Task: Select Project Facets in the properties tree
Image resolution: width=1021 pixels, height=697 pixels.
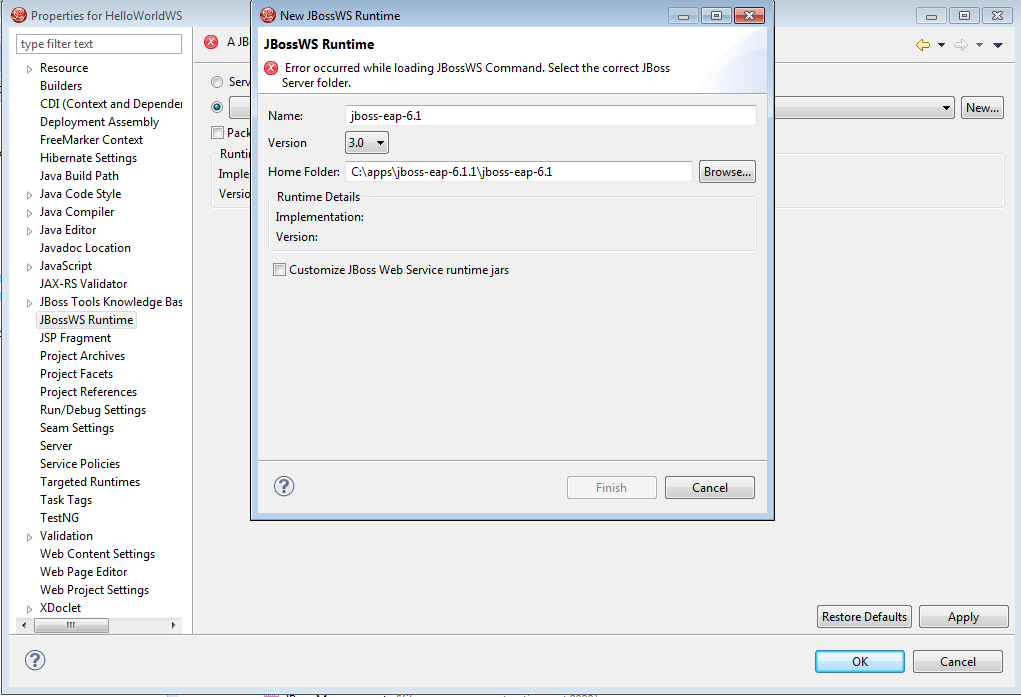Action: (x=76, y=374)
